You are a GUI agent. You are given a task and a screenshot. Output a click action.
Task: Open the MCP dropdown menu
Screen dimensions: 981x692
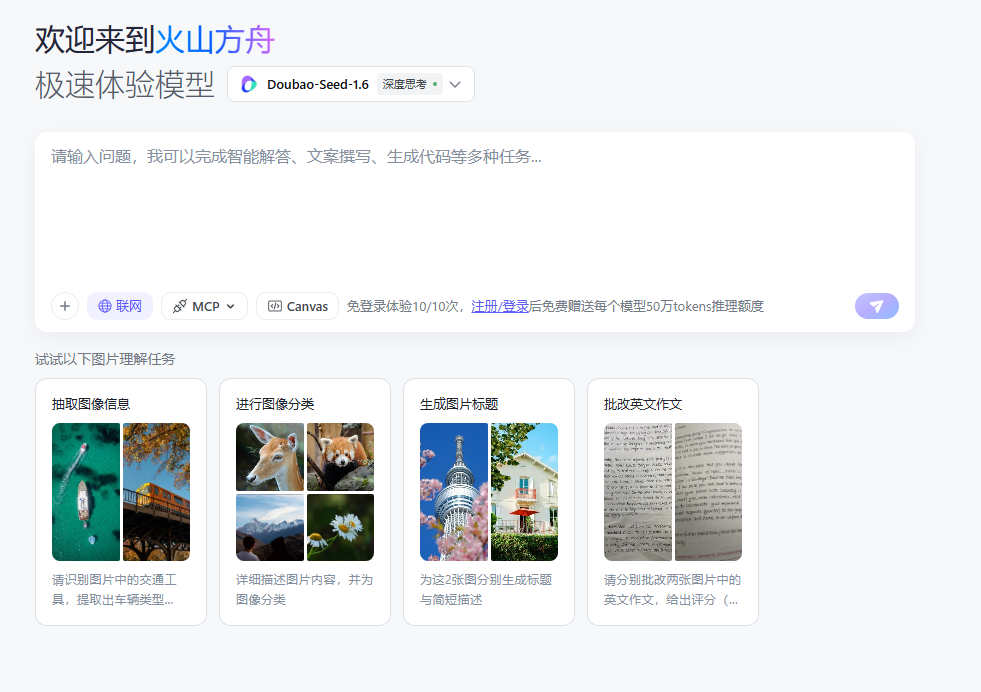(x=204, y=306)
